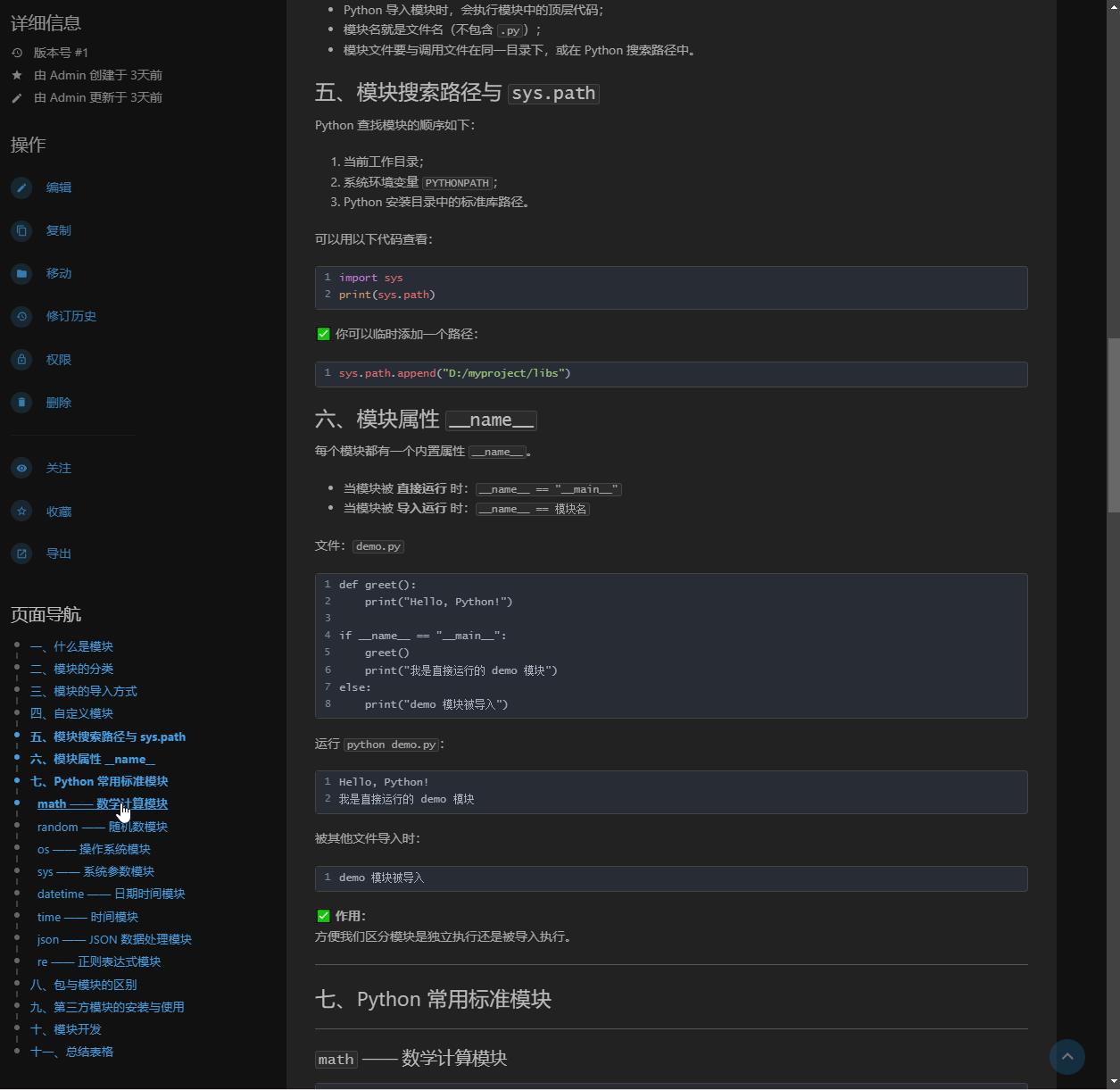Click the eye icon next to 关注
This screenshot has width=1120, height=1090.
21,468
